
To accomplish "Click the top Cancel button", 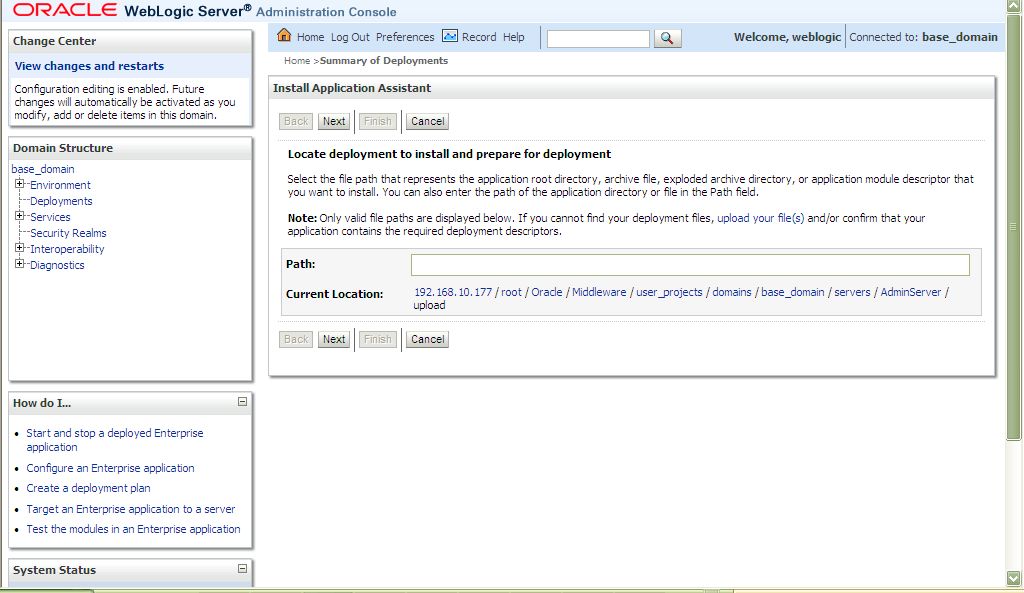I will pyautogui.click(x=427, y=121).
